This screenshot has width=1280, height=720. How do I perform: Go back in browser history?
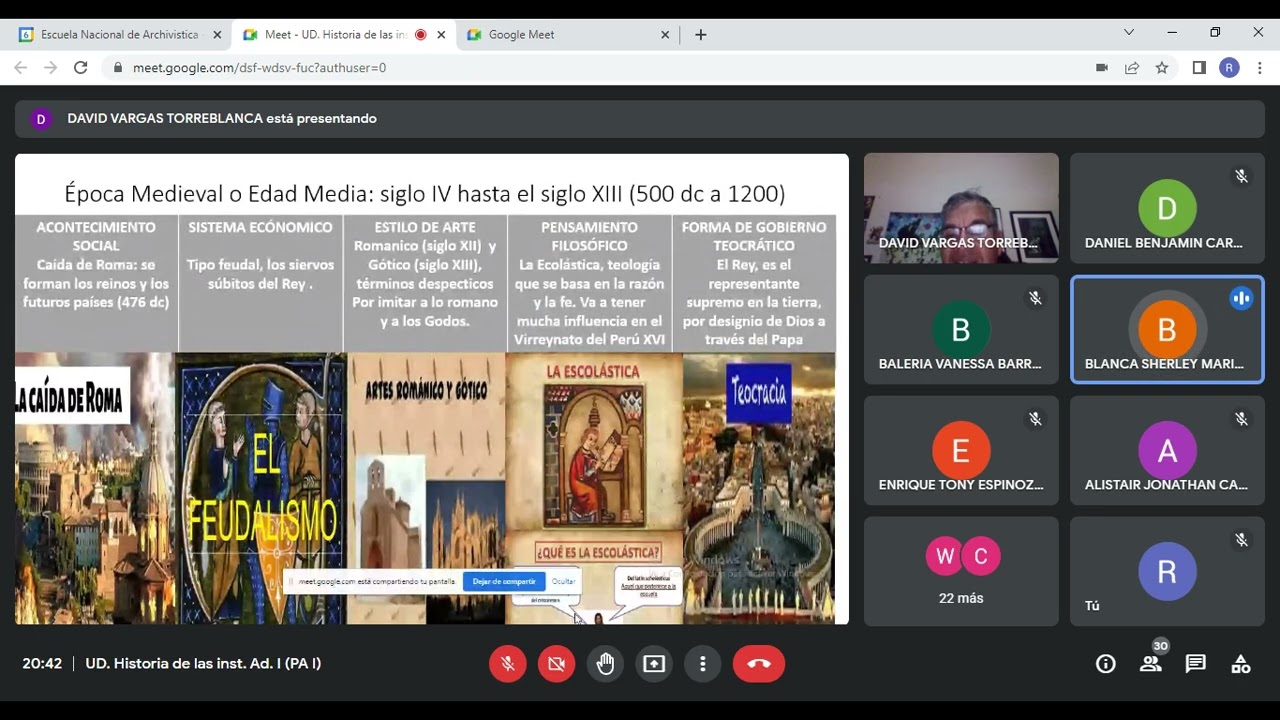click(x=21, y=68)
